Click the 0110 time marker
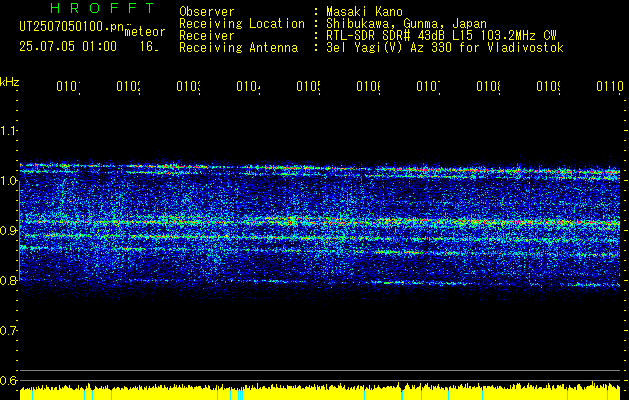 tap(610, 86)
